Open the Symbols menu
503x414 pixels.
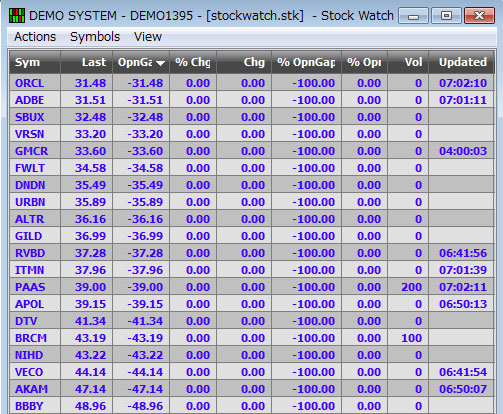pyautogui.click(x=95, y=37)
